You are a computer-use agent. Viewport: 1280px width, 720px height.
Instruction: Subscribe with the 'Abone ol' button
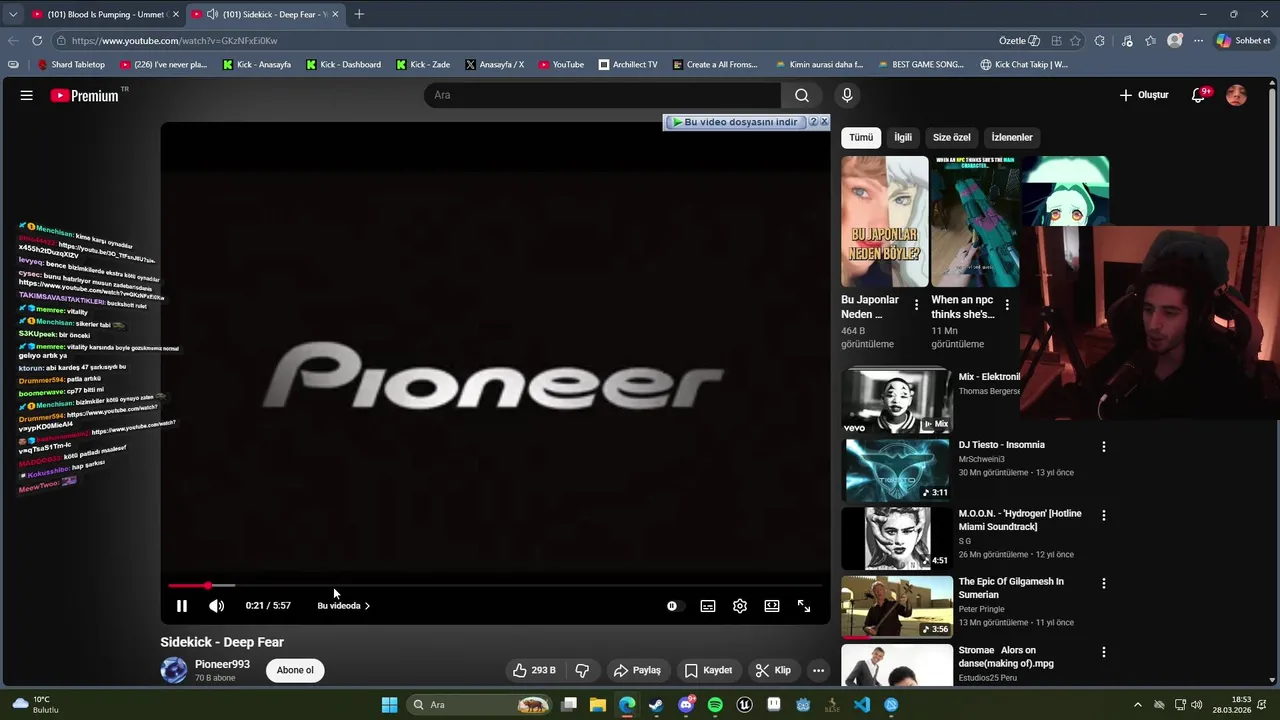[295, 670]
